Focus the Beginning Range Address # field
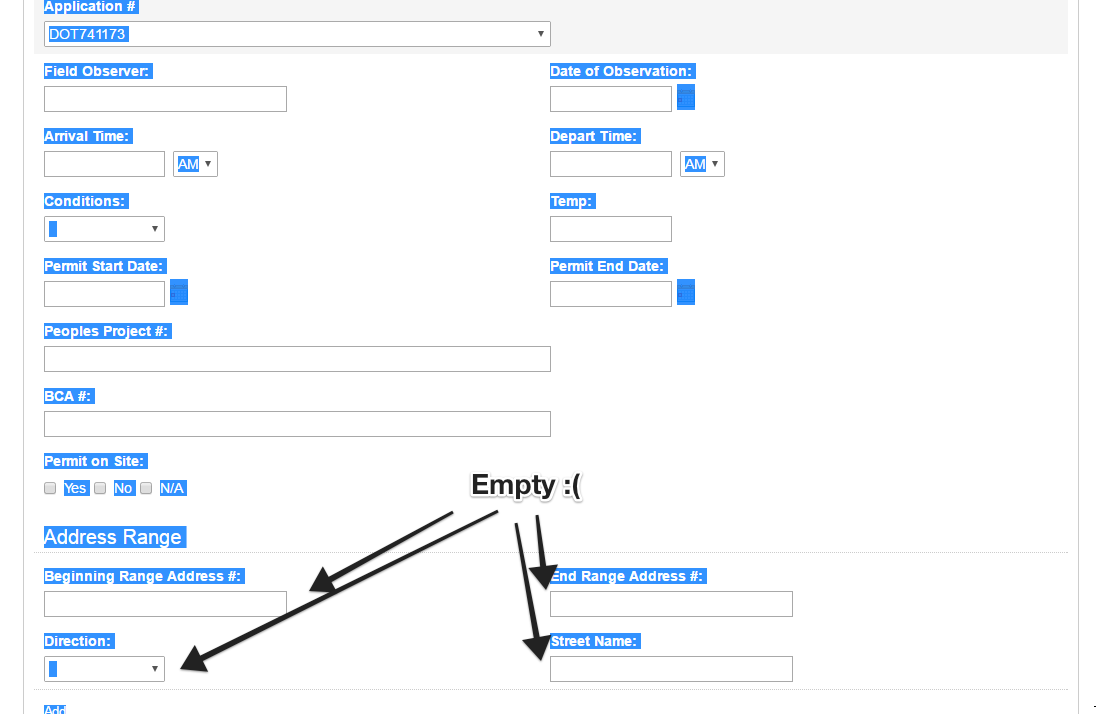This screenshot has width=1096, height=714. pyautogui.click(x=165, y=604)
